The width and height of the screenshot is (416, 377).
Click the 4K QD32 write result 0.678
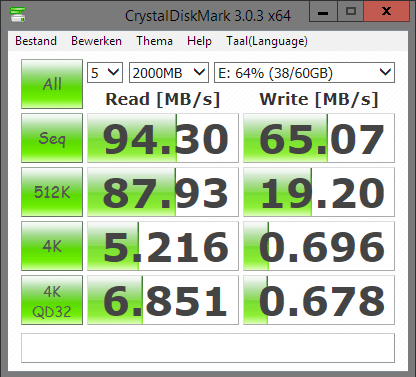pos(319,300)
